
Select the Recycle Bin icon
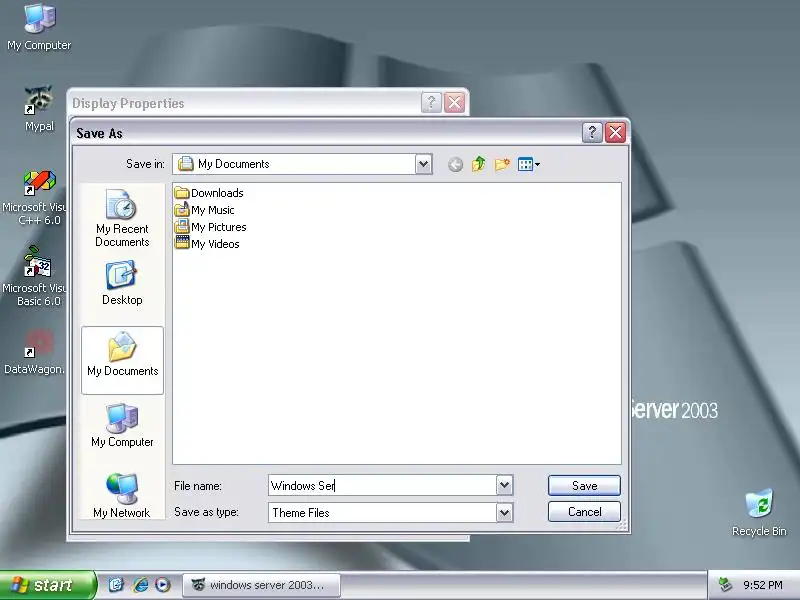[x=759, y=512]
